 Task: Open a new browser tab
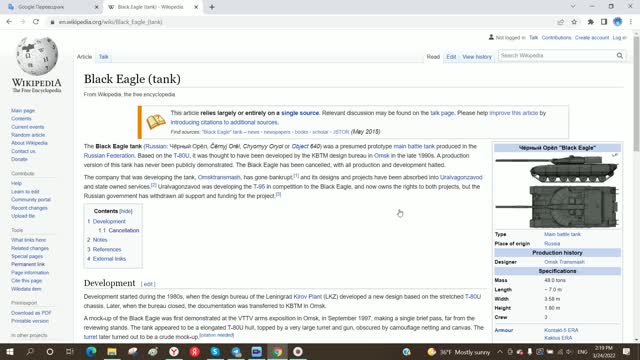point(212,7)
